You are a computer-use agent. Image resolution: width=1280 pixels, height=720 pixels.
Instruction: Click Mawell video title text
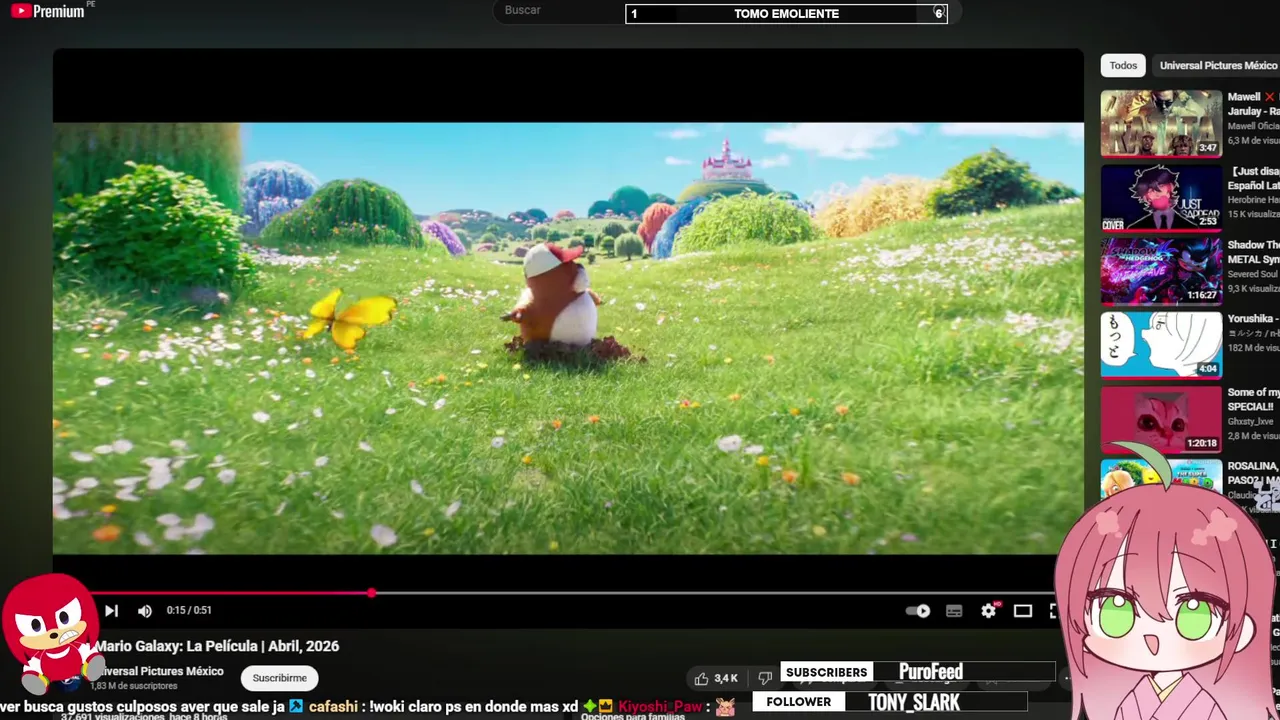tap(1253, 104)
